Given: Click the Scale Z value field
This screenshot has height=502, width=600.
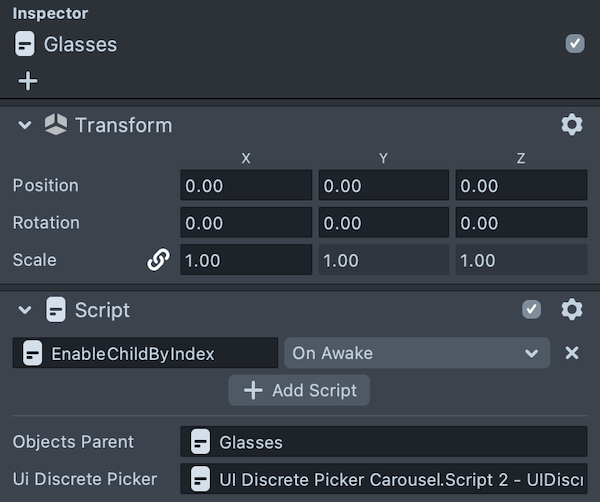Looking at the screenshot, I should point(521,260).
